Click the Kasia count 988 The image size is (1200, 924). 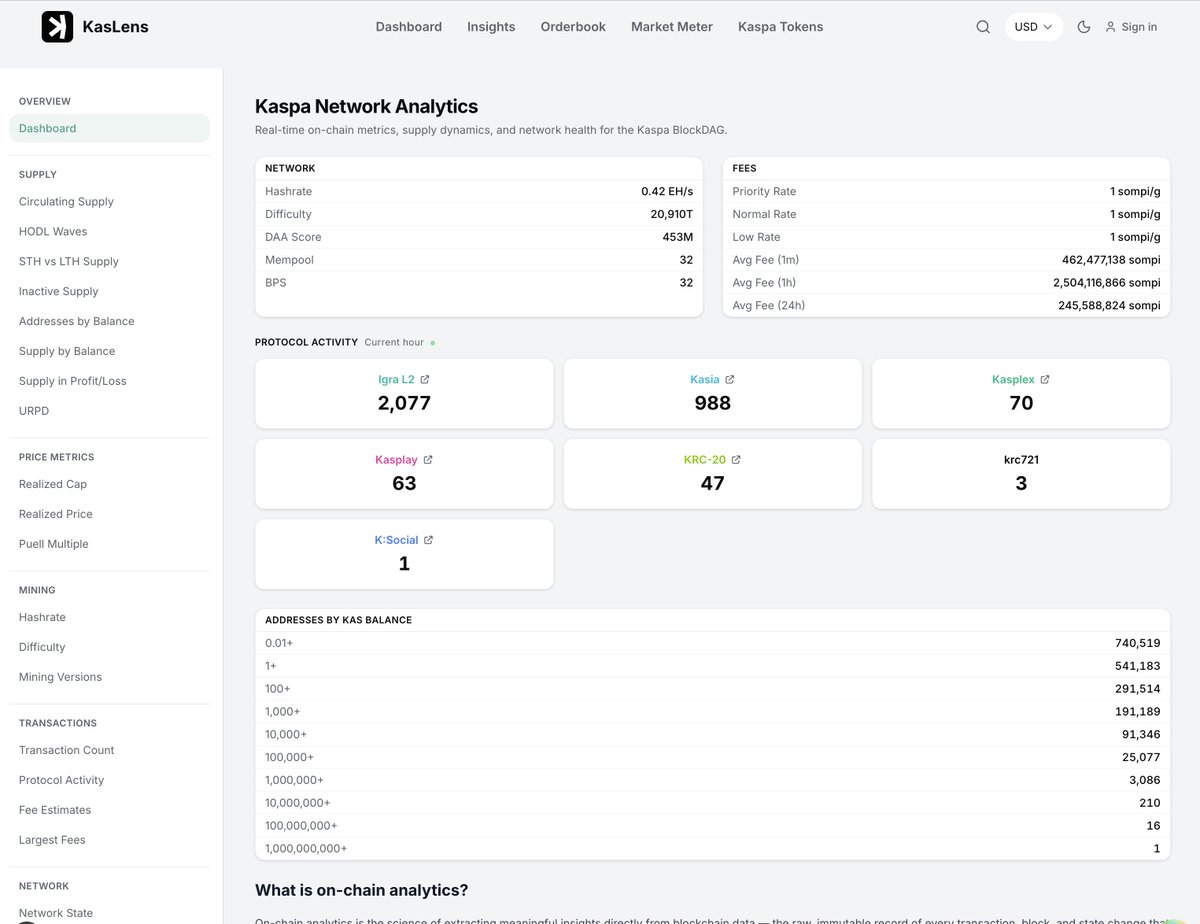click(713, 403)
